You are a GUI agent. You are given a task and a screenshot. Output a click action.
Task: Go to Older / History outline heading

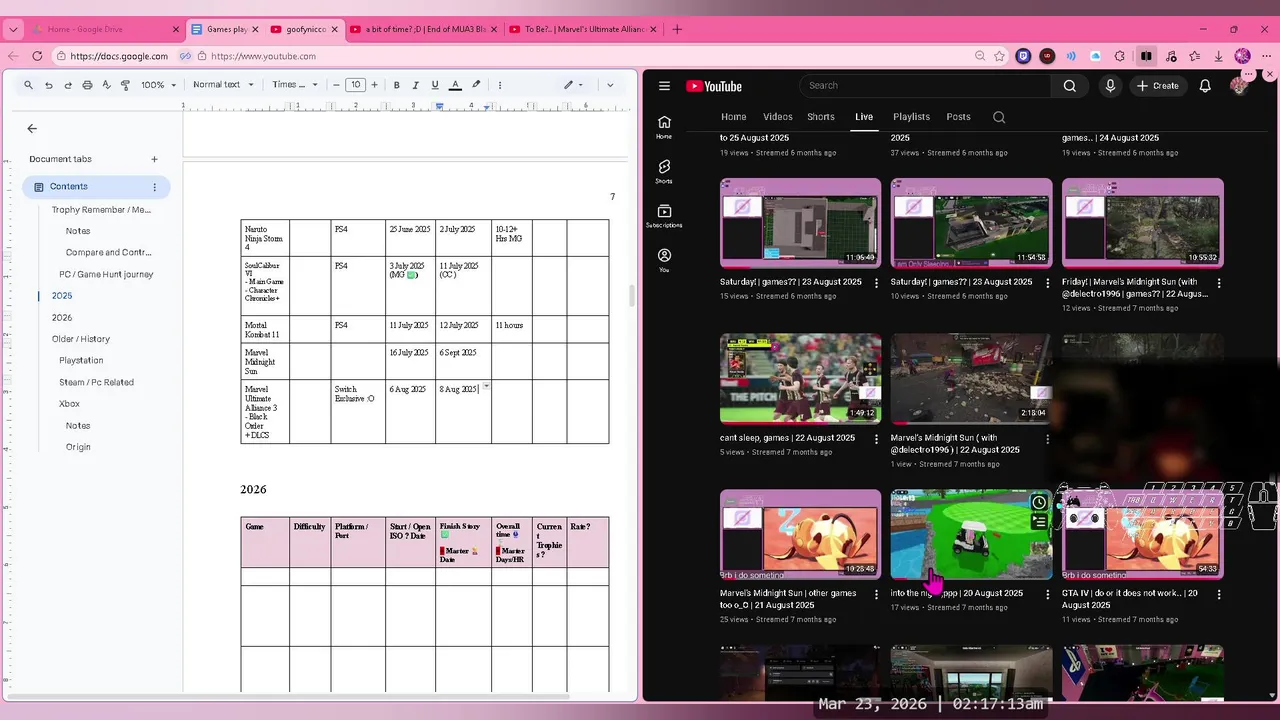click(81, 339)
